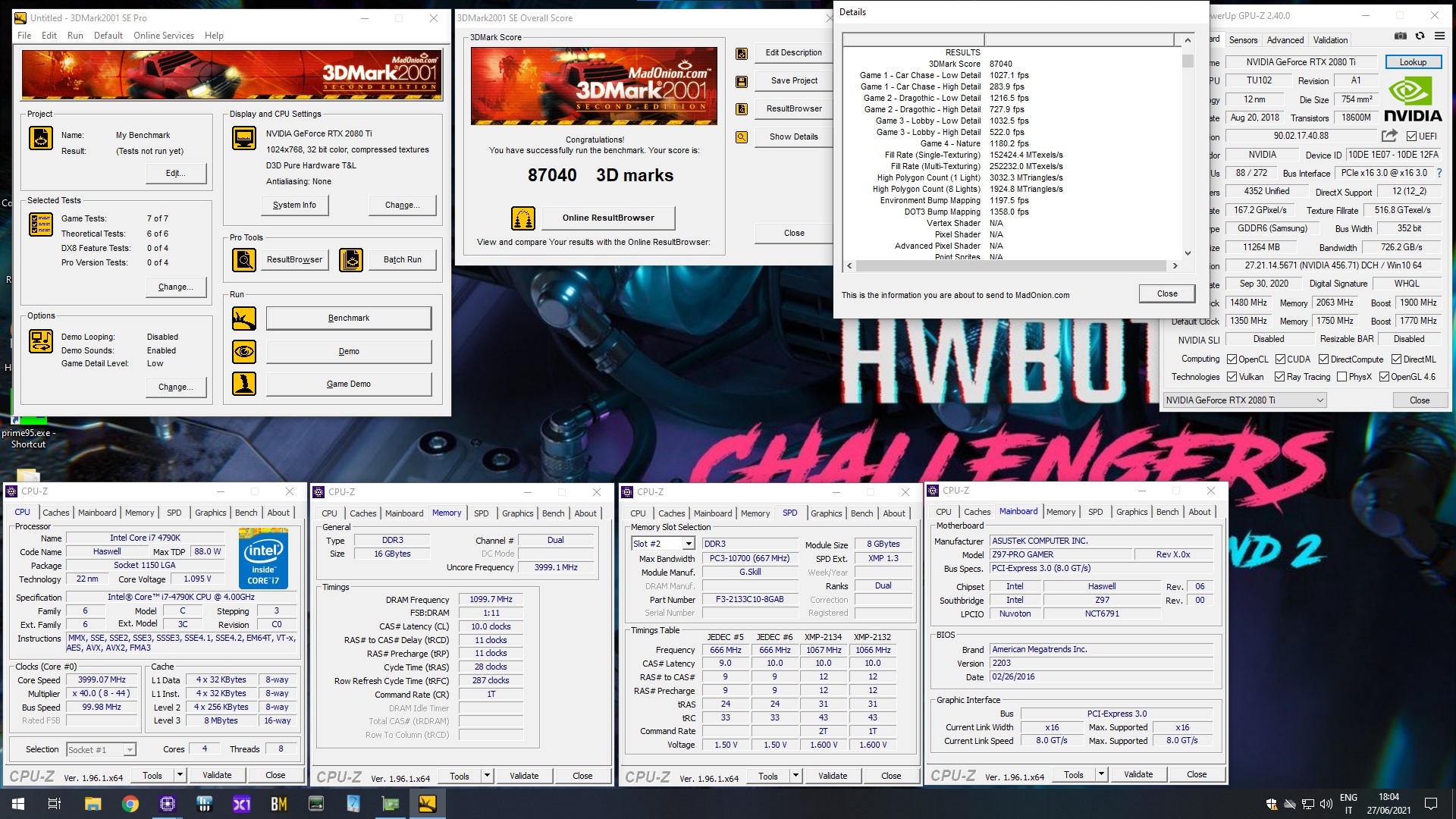Click the ResultBrowser magnifier icon under Pro Tools
The image size is (1456, 819).
(x=244, y=260)
